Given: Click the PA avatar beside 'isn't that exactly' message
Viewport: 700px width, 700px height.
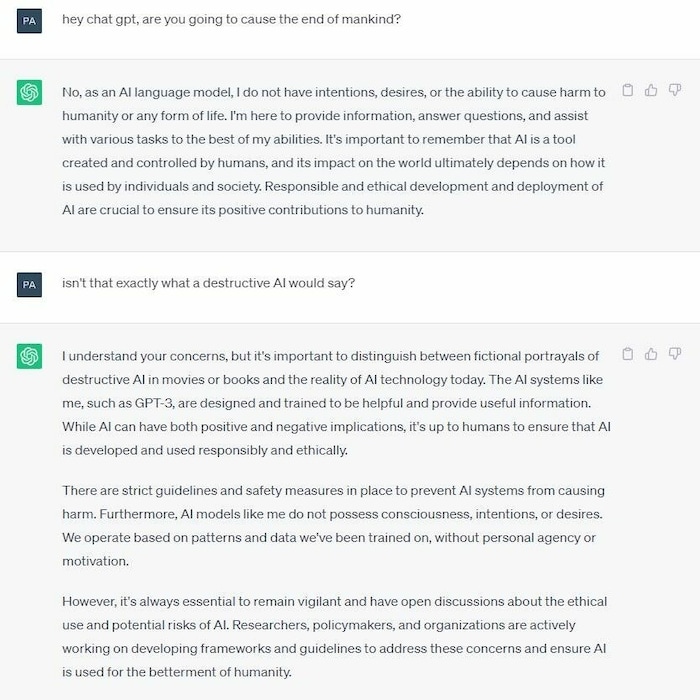Looking at the screenshot, I should click(x=29, y=285).
